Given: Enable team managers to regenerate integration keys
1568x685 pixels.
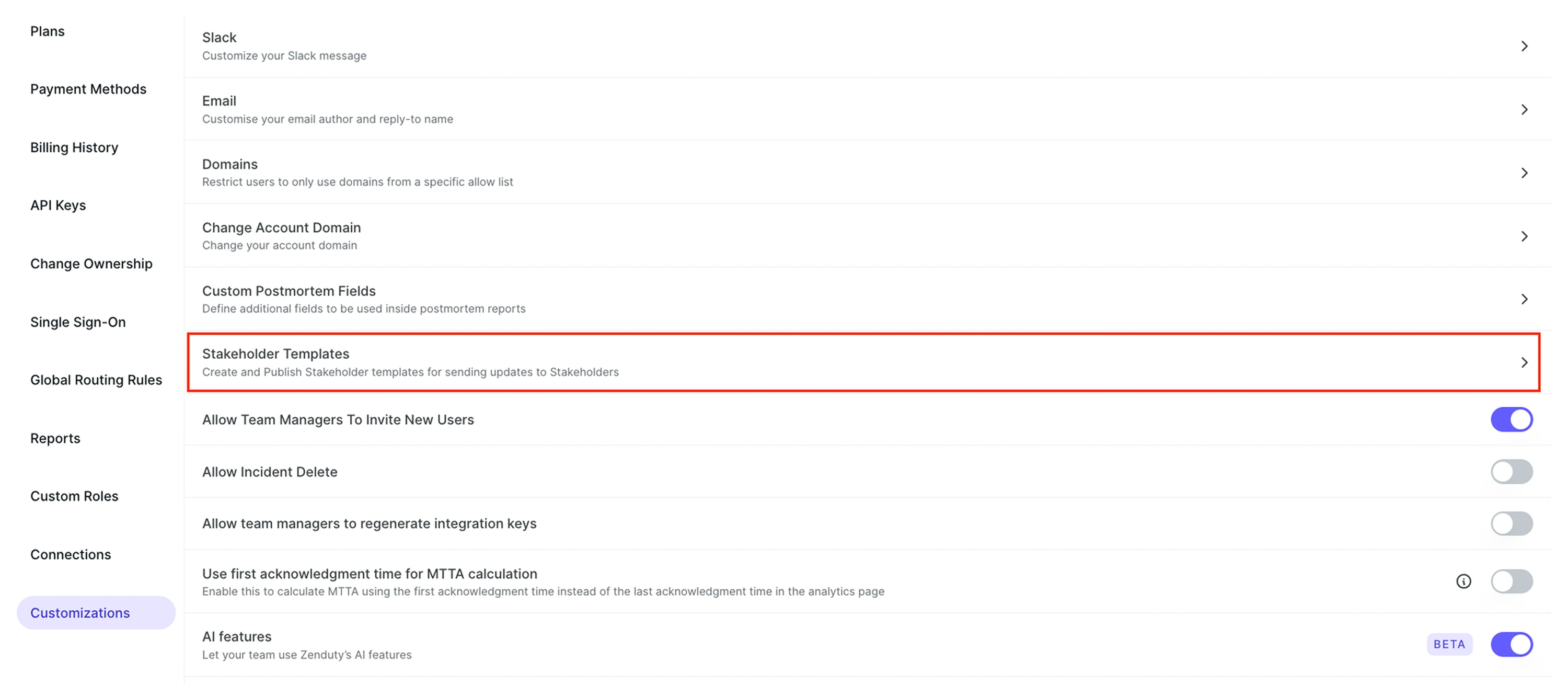Looking at the screenshot, I should coord(1512,523).
